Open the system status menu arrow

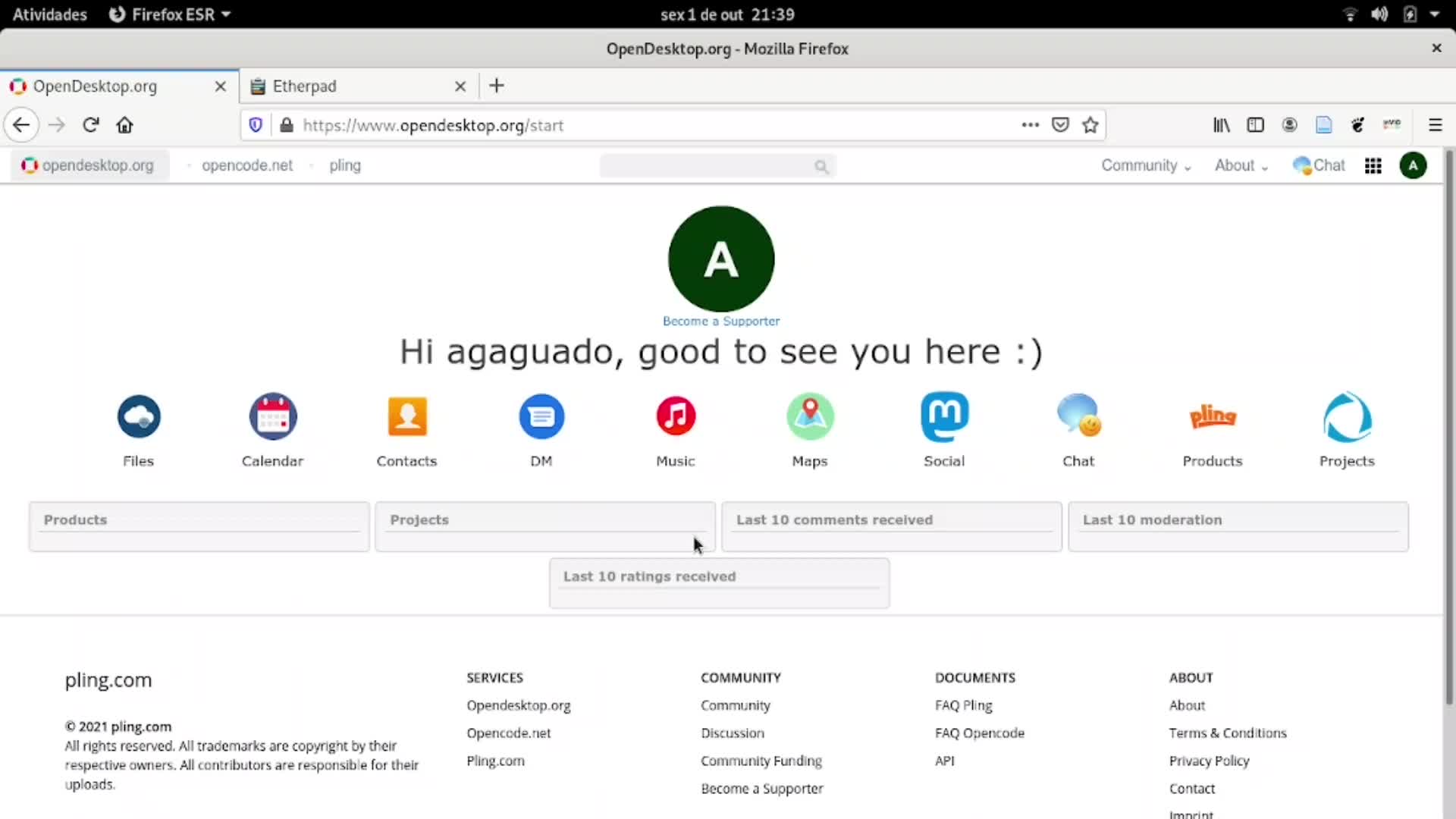1435,14
